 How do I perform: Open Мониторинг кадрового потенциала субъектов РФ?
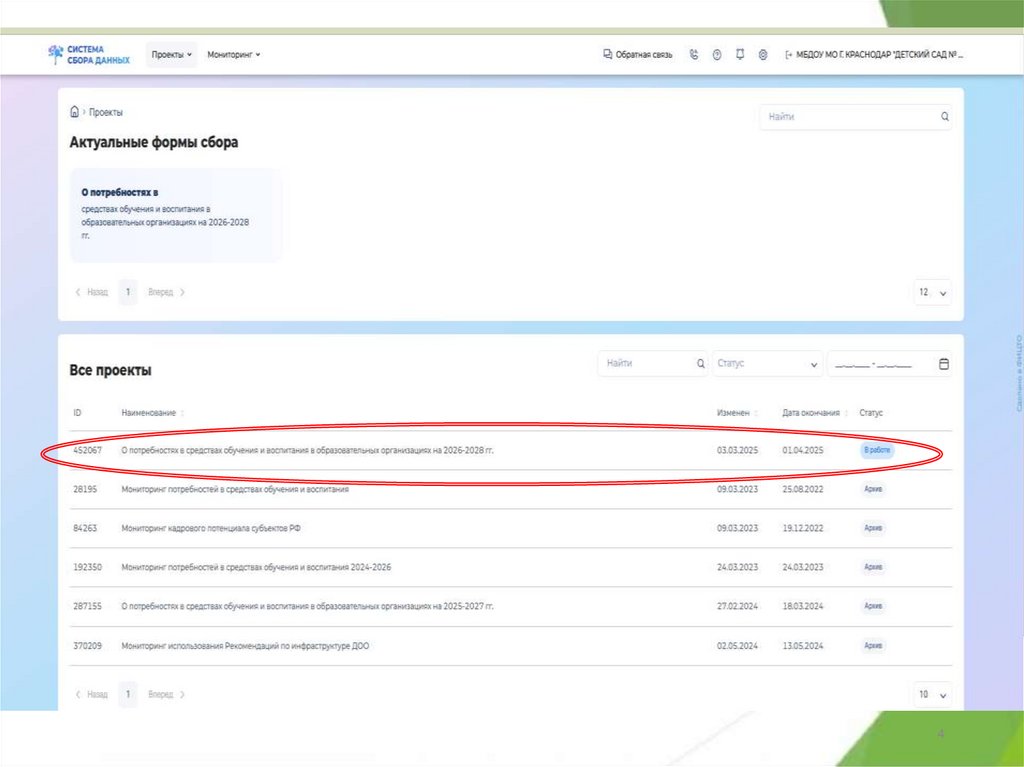coord(511,529)
